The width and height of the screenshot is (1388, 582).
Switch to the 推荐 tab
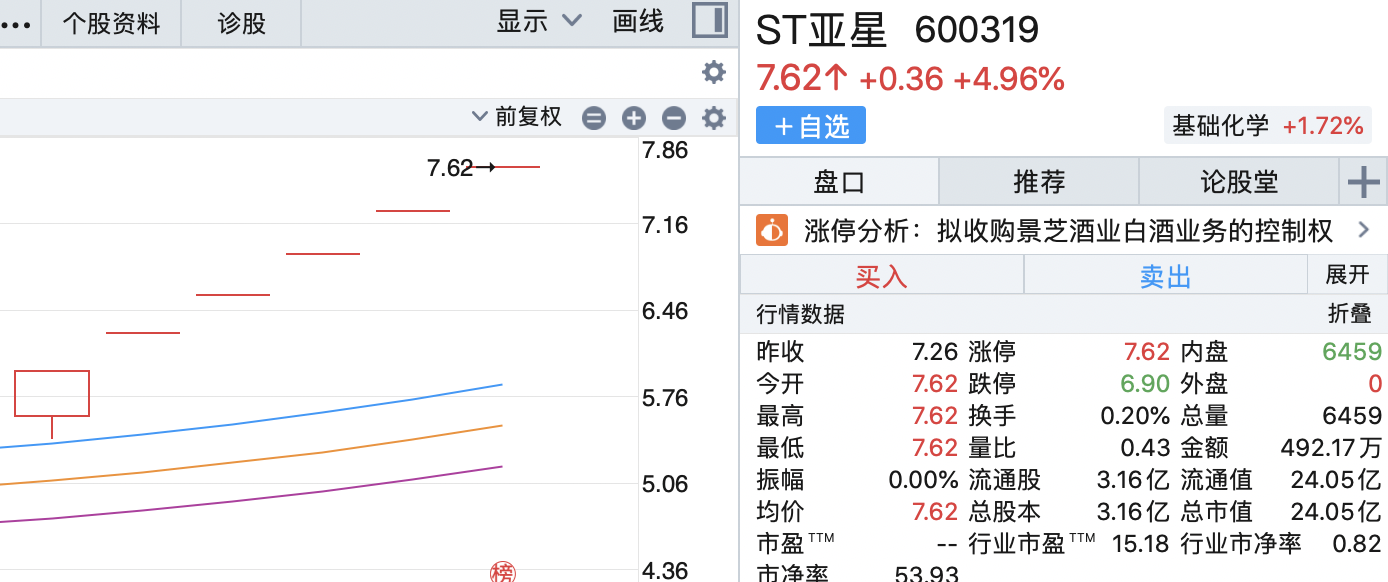pos(1039,182)
